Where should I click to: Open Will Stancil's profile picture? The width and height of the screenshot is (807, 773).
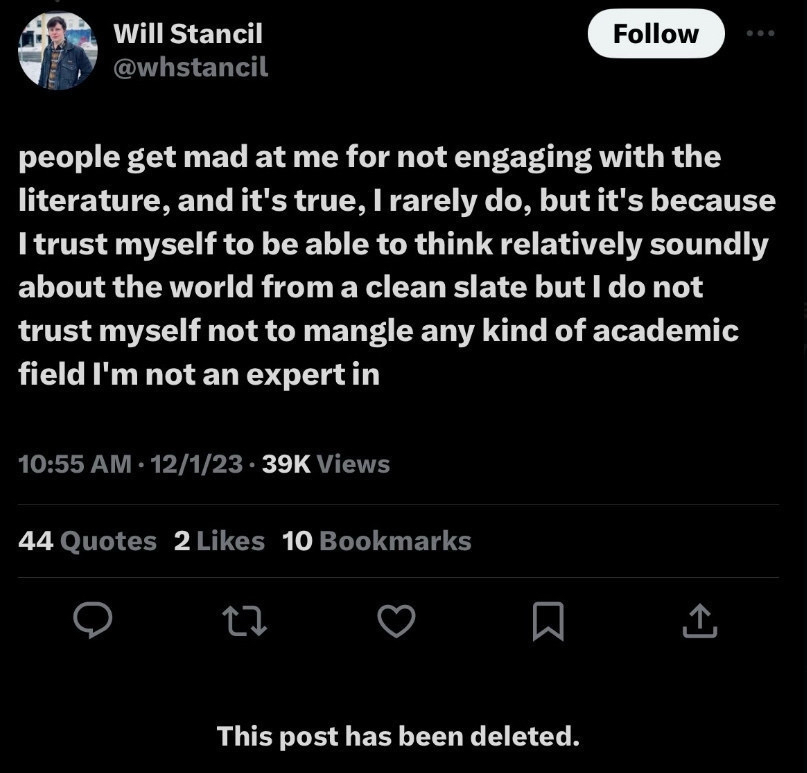pos(57,51)
